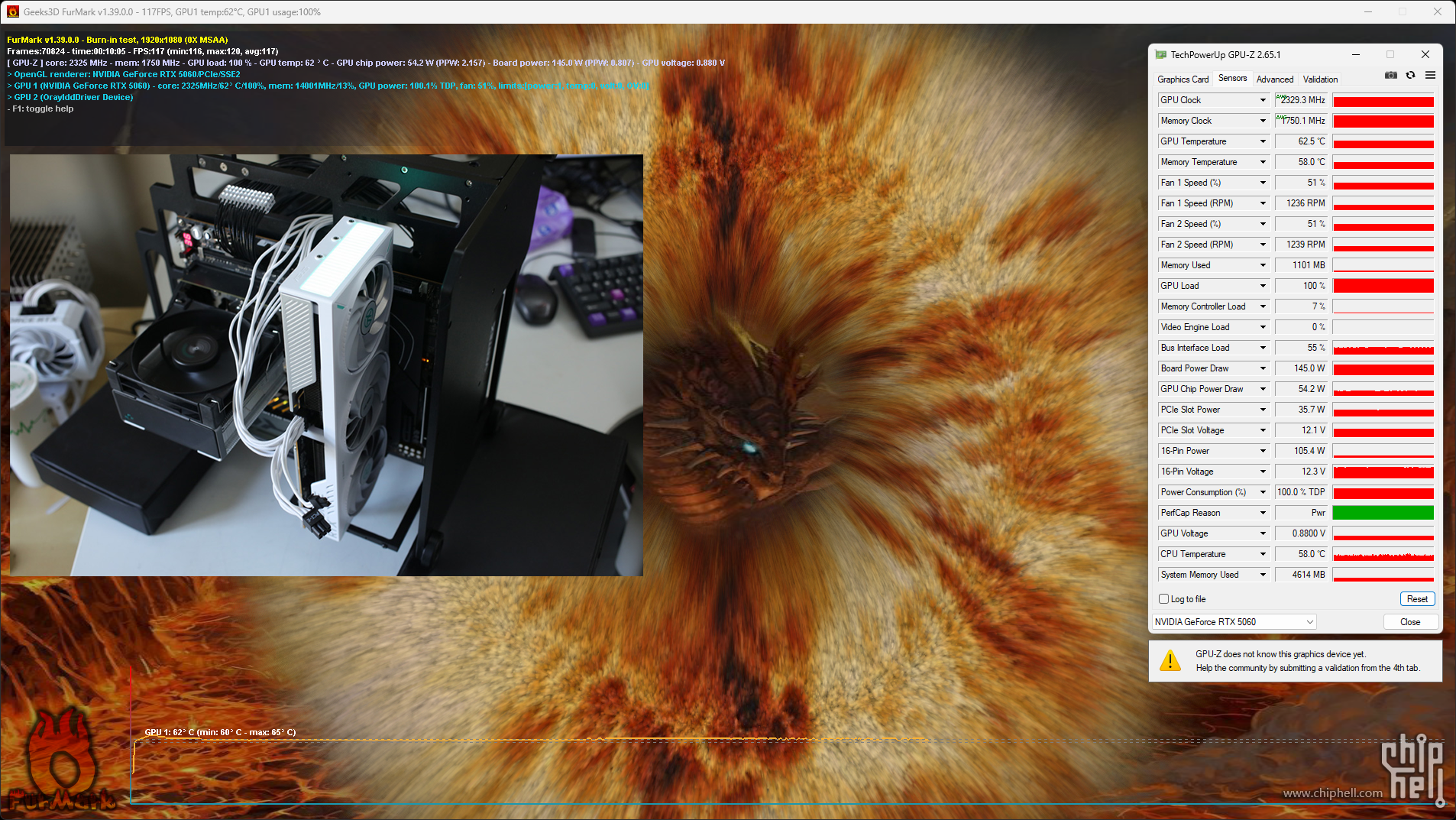Viewport: 1456px width, 820px height.
Task: Select the Sensors tab
Action: pyautogui.click(x=1232, y=79)
